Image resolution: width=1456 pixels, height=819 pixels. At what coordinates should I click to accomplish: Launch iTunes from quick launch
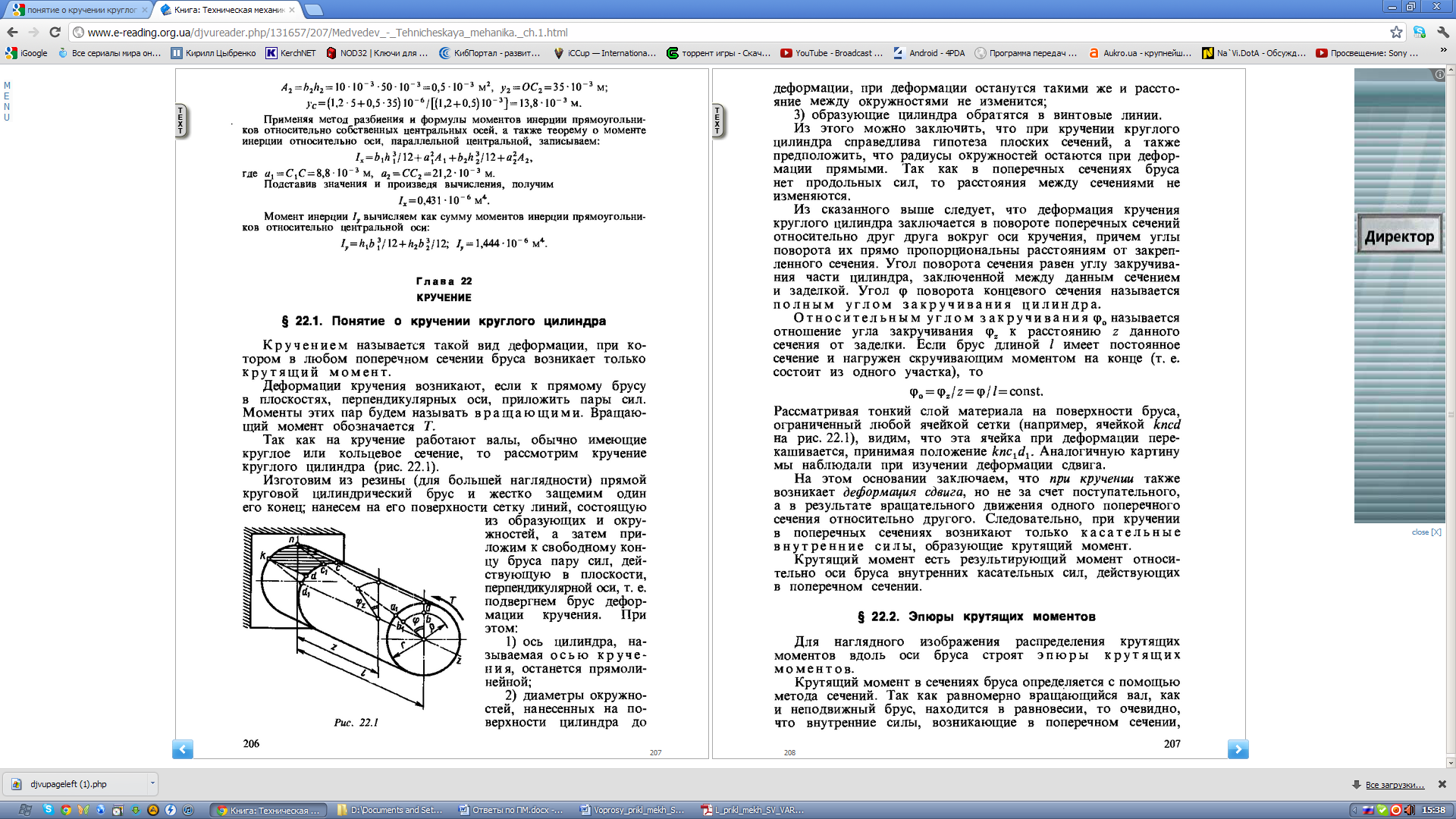pyautogui.click(x=188, y=809)
